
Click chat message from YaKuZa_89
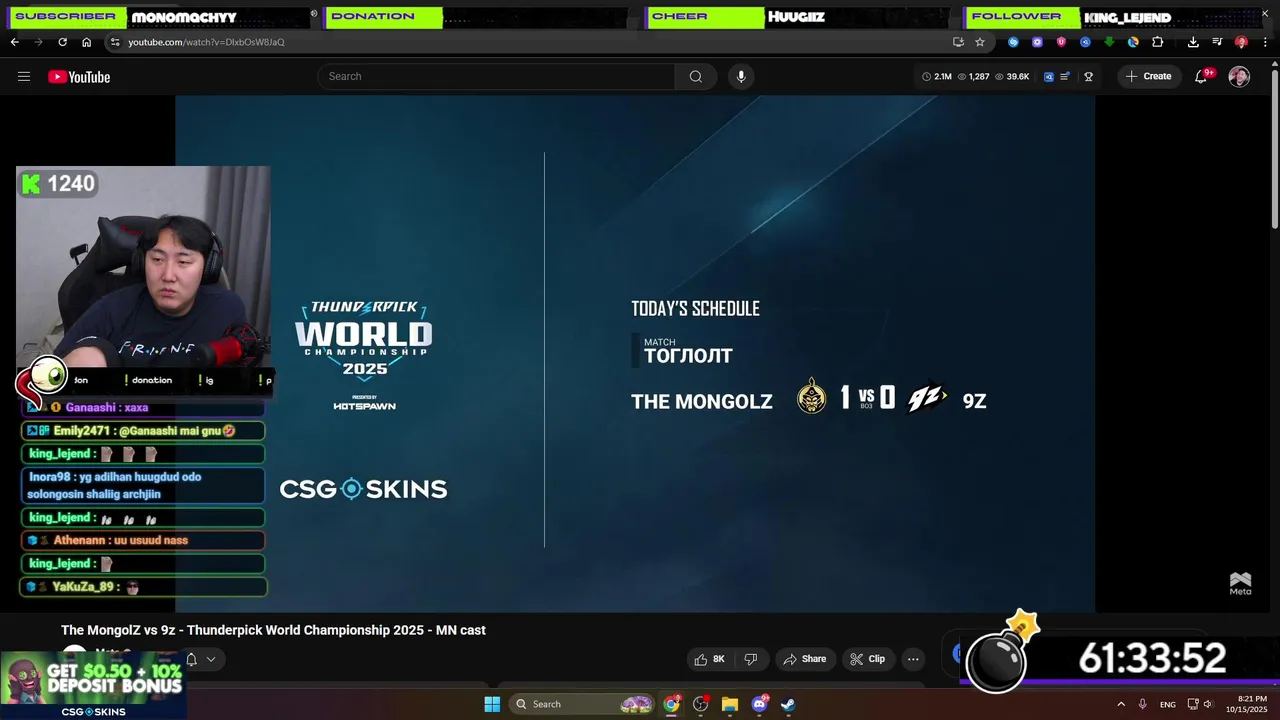coord(143,587)
